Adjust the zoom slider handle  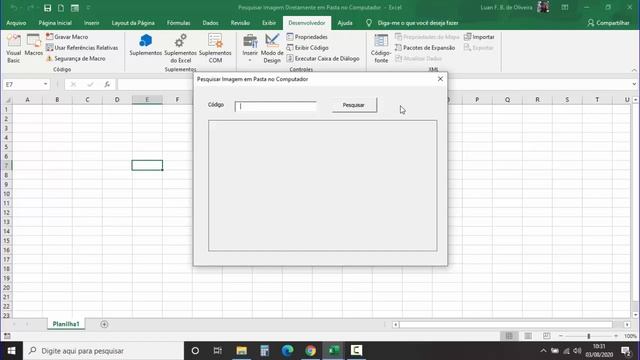tap(589, 336)
